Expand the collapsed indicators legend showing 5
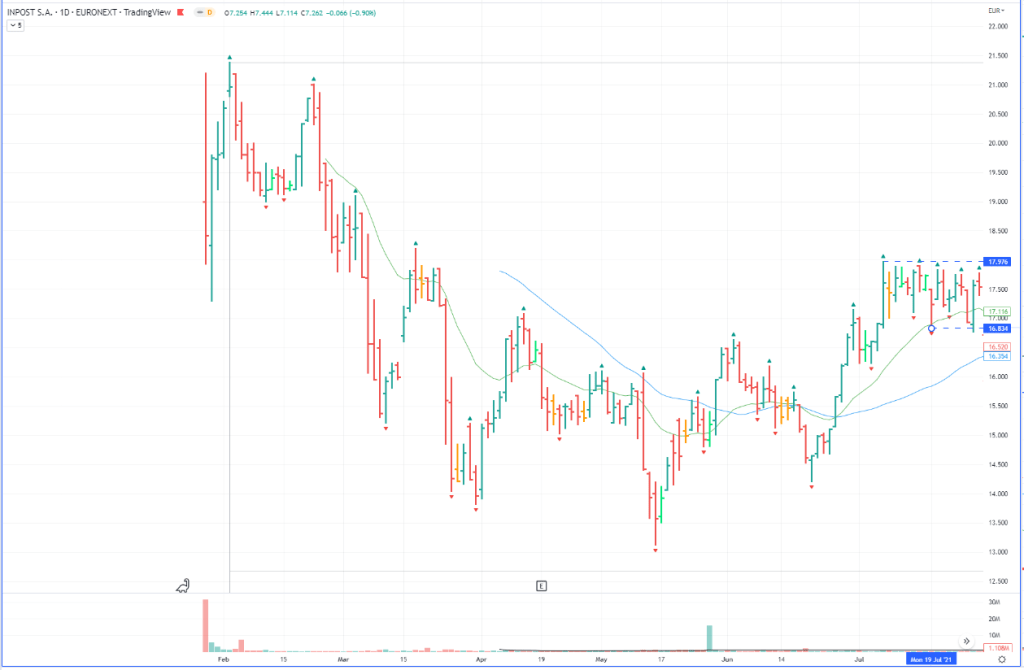Screen dimensions: 1024x670 click(17, 25)
